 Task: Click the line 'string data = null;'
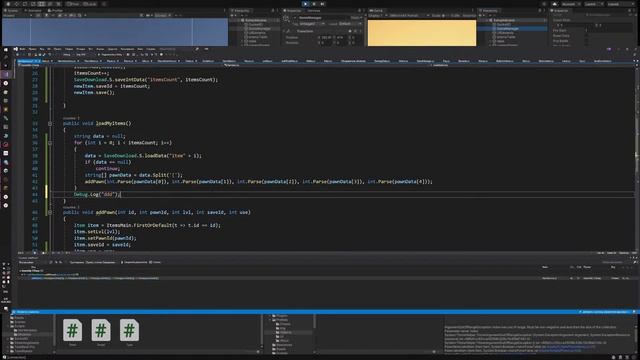click(x=100, y=136)
